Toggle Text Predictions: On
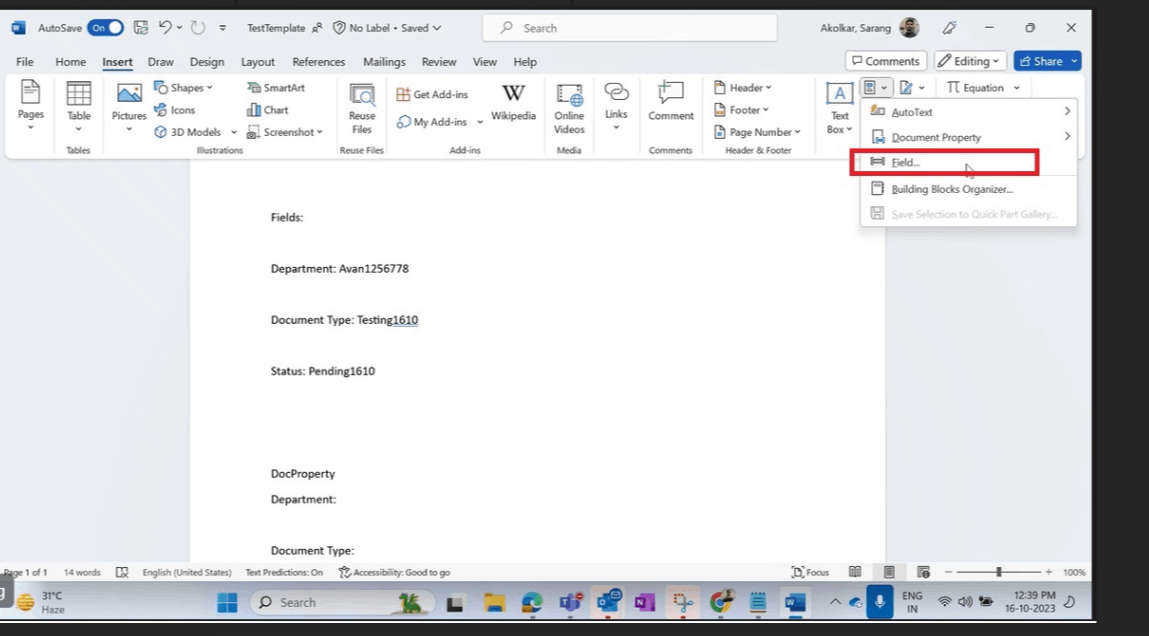 pyautogui.click(x=284, y=572)
